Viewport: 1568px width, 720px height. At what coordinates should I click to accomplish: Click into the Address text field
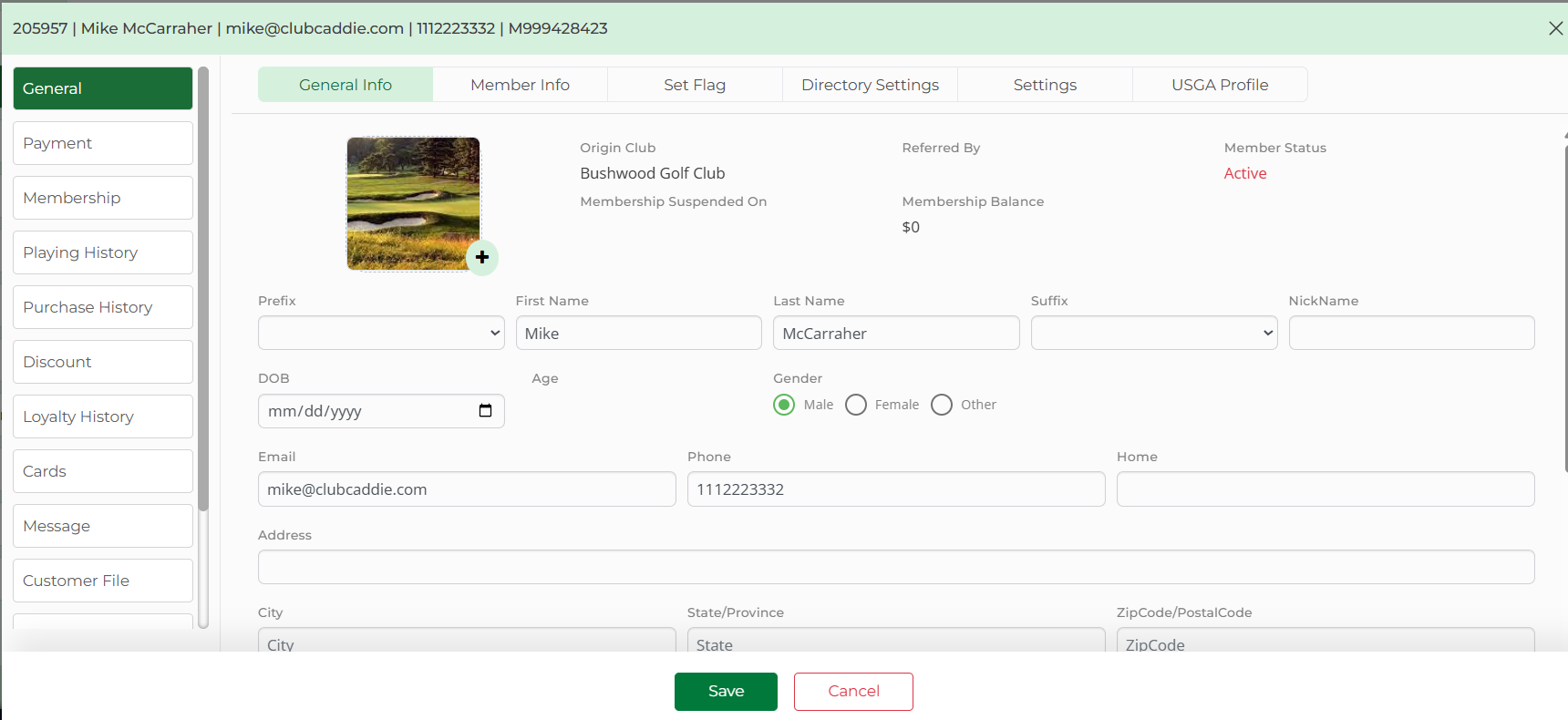(895, 567)
